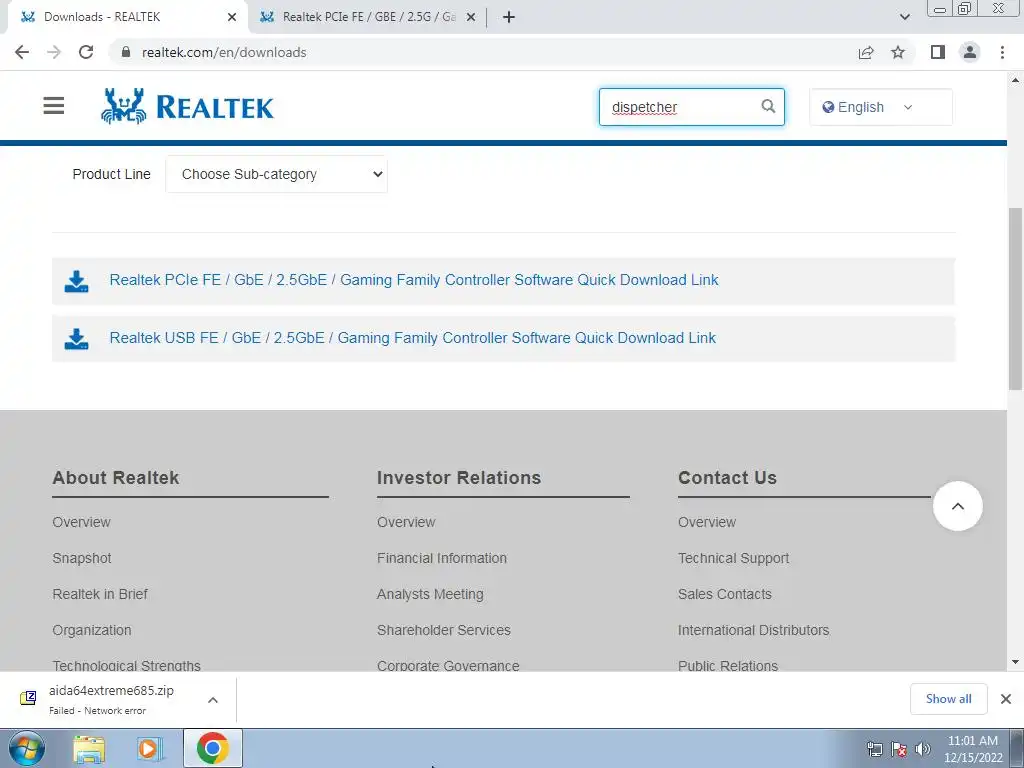Screen dimensions: 1024x768
Task: Open Snapshot footer link
Action: click(x=82, y=558)
